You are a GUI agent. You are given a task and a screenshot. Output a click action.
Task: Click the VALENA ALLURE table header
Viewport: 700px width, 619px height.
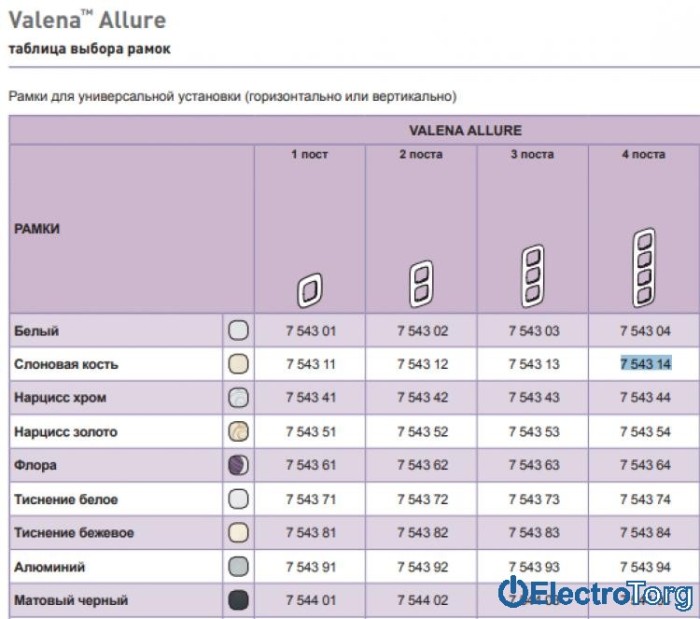pyautogui.click(x=465, y=130)
